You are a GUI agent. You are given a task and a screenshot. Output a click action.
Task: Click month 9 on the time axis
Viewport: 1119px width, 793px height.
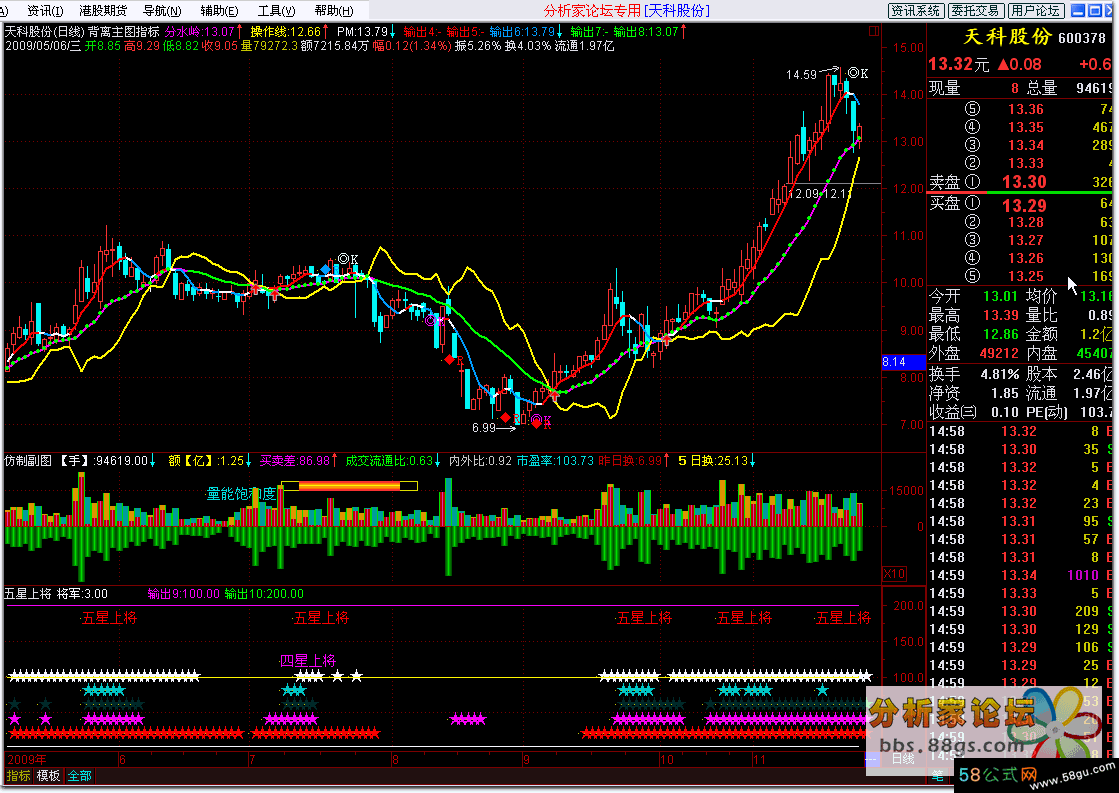tap(527, 759)
